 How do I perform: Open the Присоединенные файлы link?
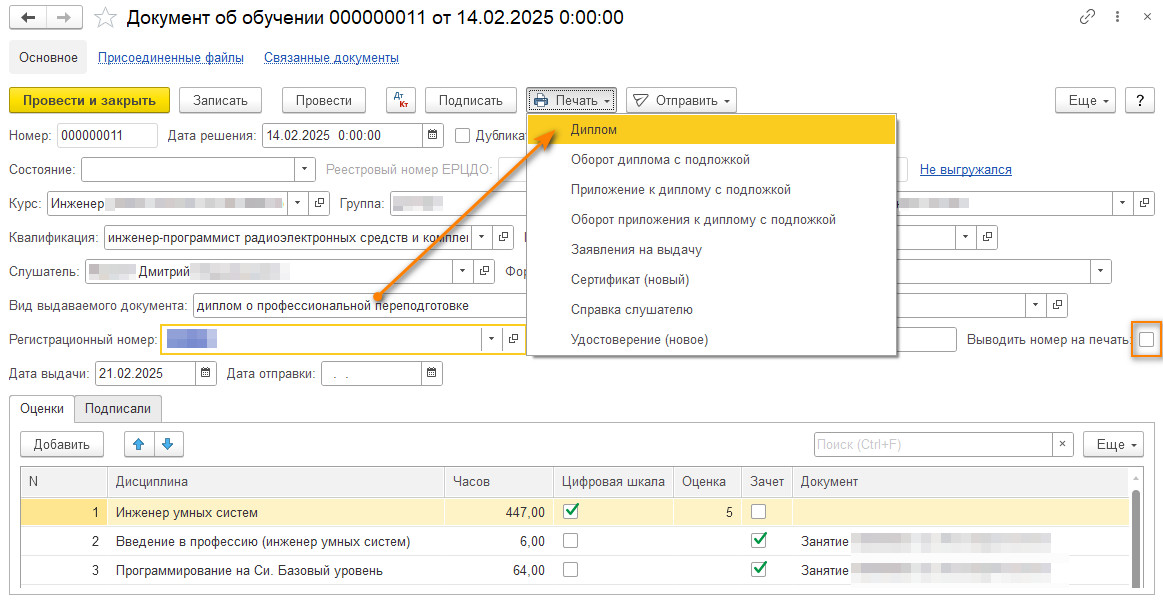point(171,58)
